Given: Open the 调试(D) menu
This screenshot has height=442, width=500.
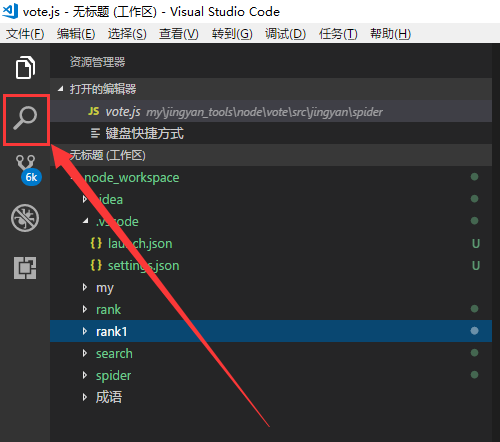Looking at the screenshot, I should coord(285,33).
